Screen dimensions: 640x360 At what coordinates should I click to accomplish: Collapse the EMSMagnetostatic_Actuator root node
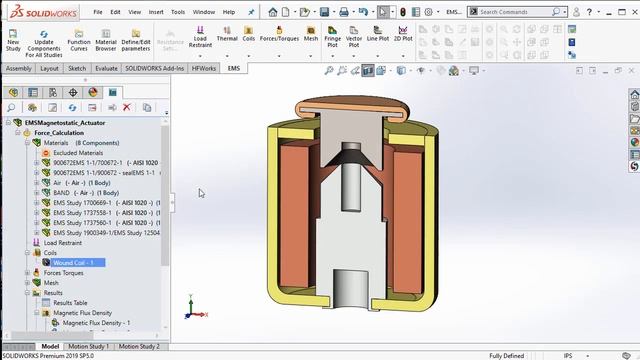tap(8, 122)
